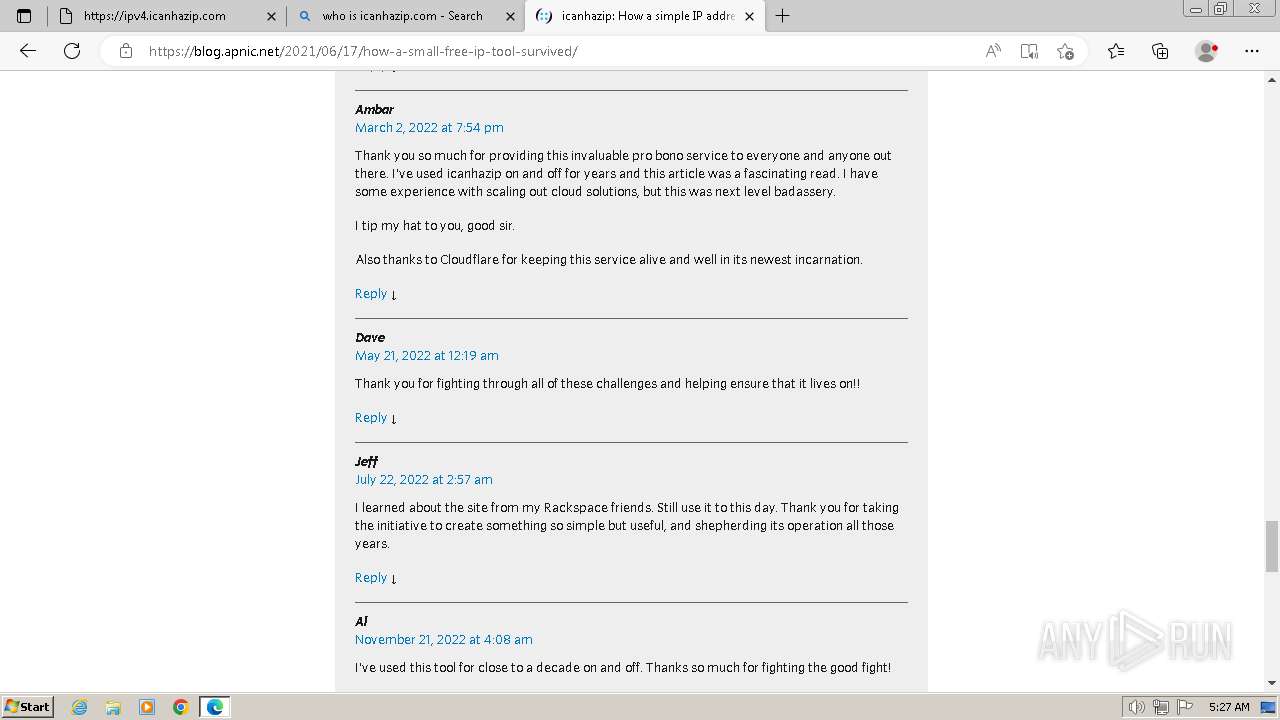Open the Action Center flag icon
The image size is (1280, 720).
(x=1184, y=707)
